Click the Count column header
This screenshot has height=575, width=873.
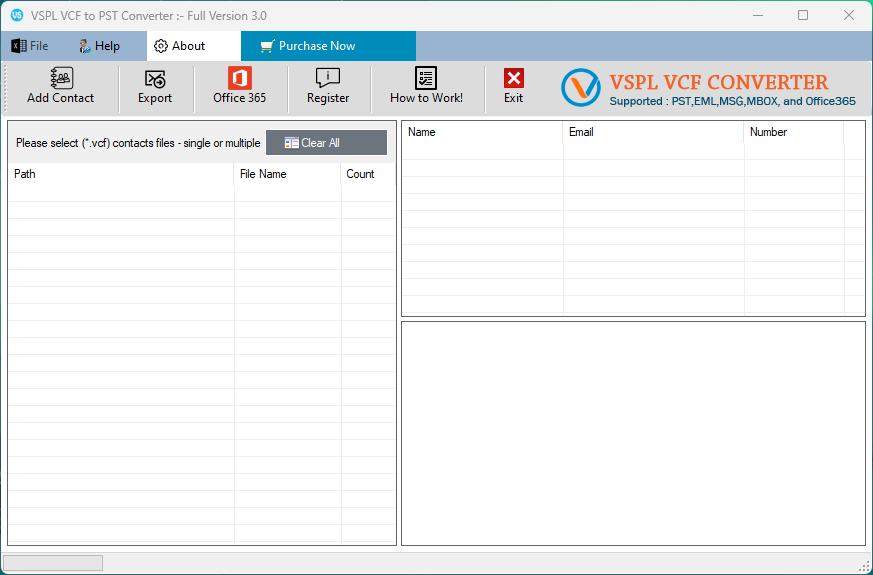(368, 174)
